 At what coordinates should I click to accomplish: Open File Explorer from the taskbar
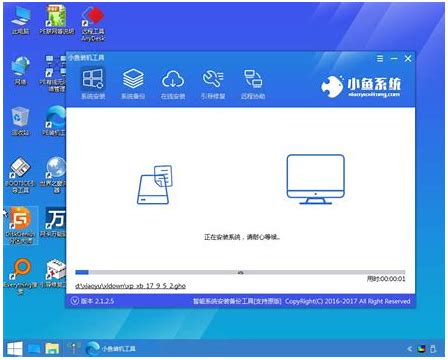[52, 349]
